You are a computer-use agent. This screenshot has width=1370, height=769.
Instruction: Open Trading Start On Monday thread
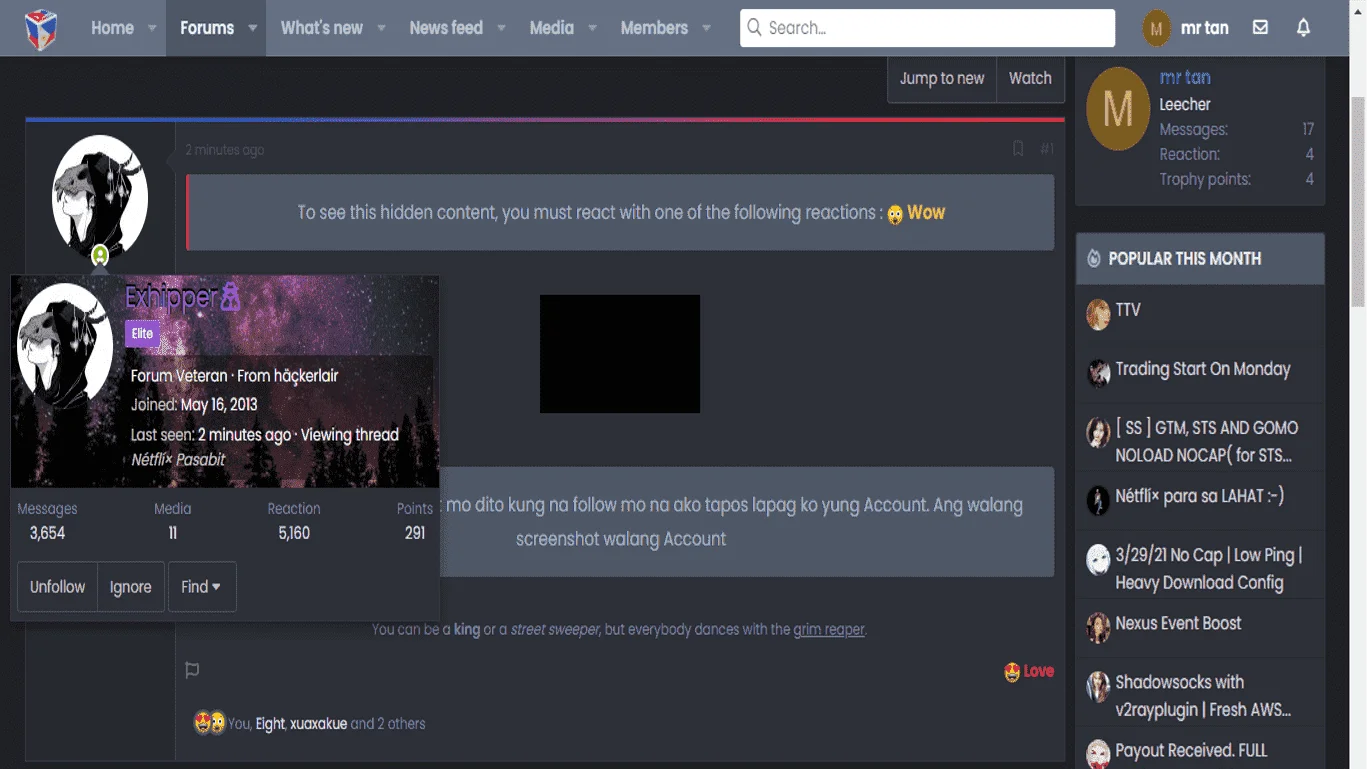[1203, 369]
